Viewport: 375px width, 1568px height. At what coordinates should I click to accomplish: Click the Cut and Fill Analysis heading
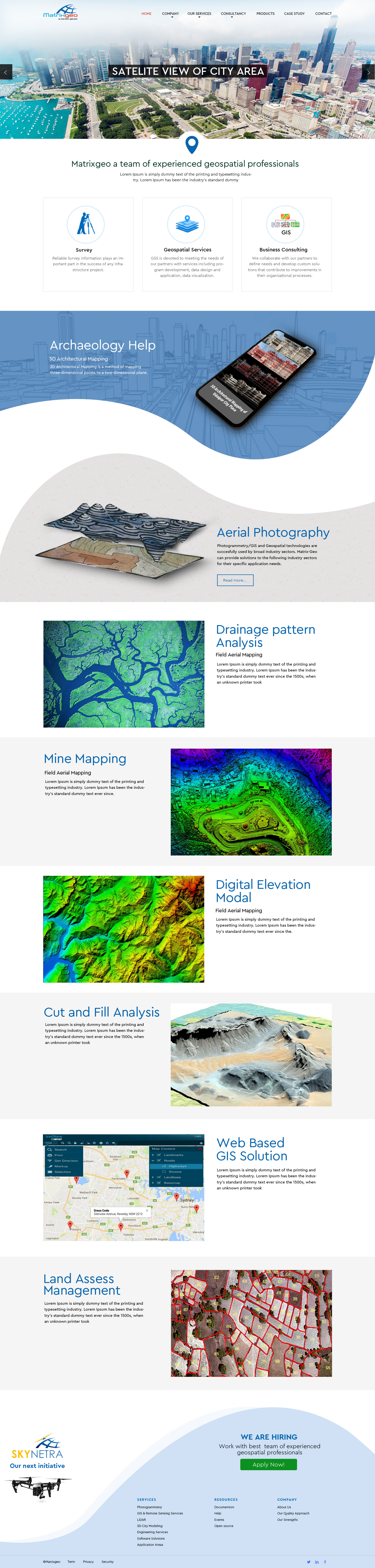(x=101, y=1012)
